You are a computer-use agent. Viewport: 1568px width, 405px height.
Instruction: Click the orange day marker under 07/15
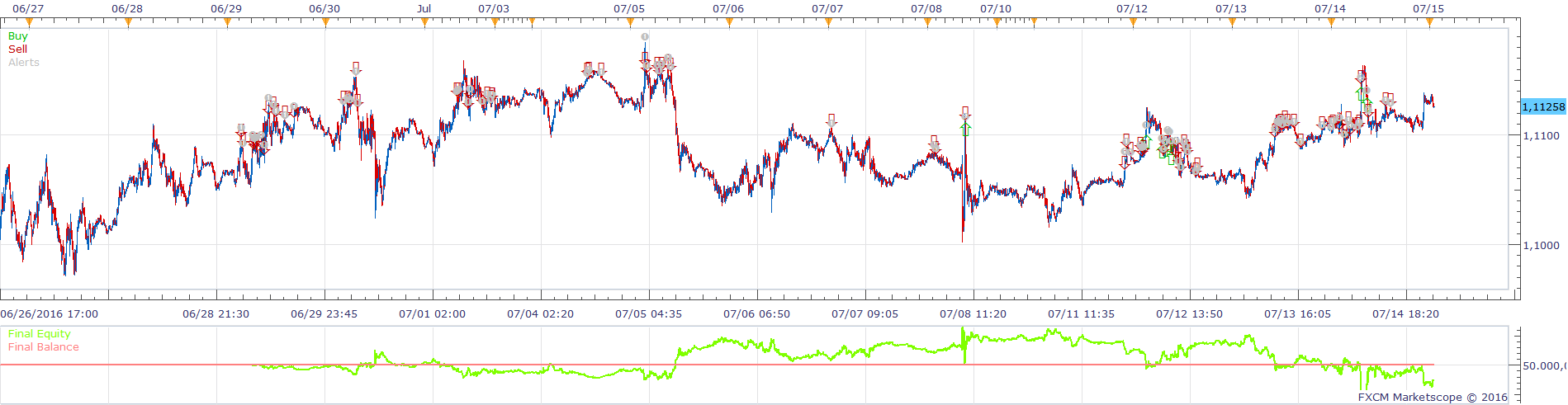click(1430, 23)
